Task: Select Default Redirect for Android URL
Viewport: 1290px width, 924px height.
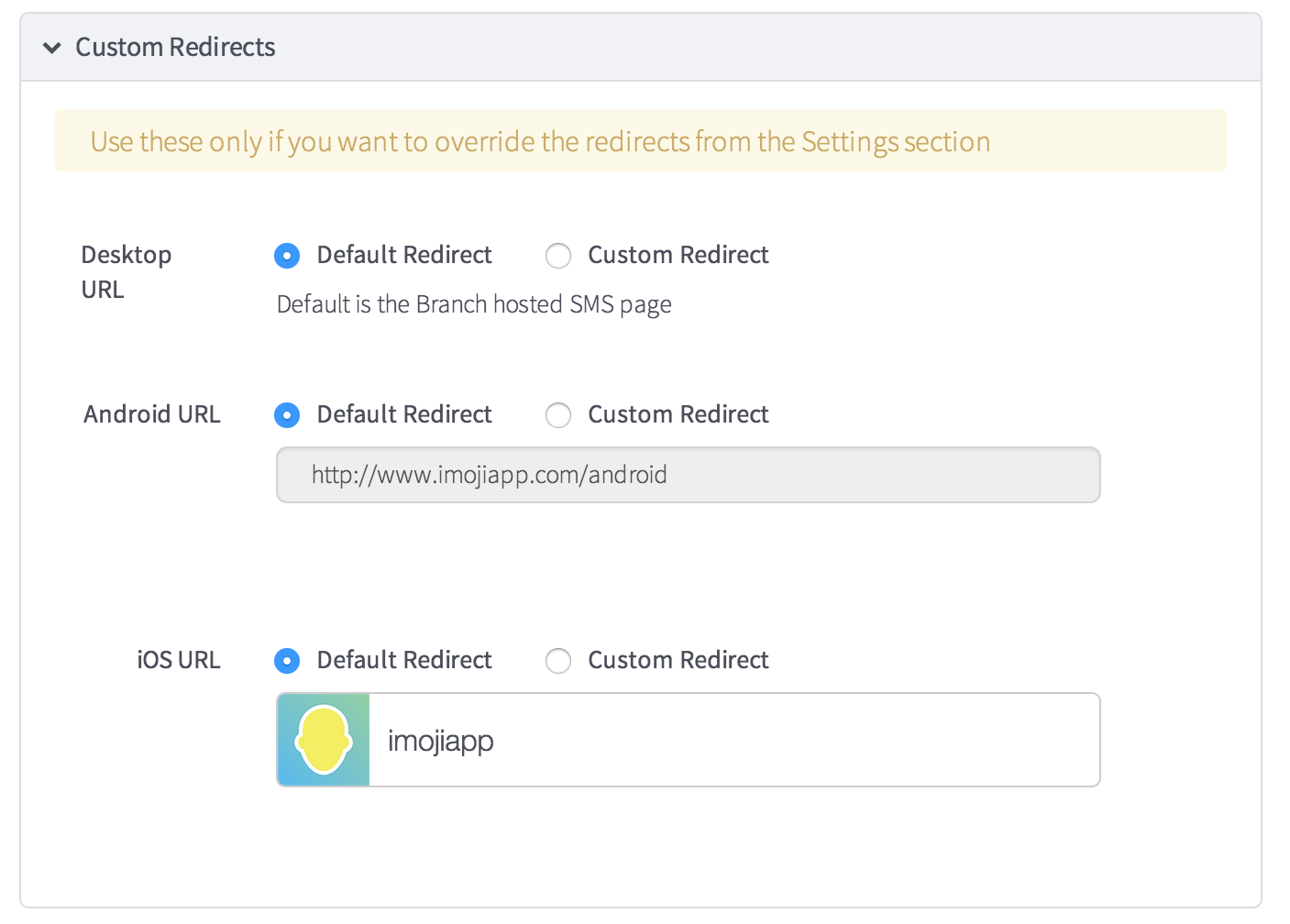Action: pyautogui.click(x=287, y=415)
